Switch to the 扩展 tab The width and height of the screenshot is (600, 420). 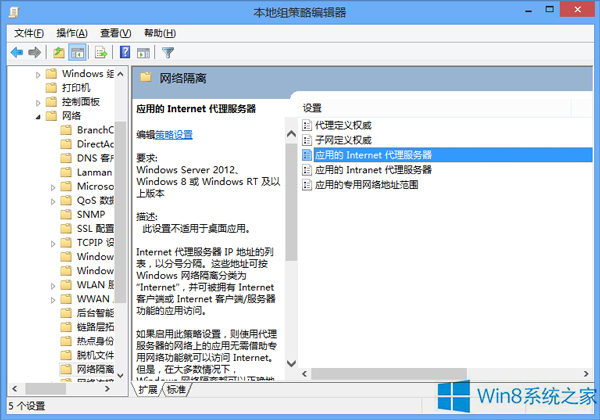click(x=148, y=390)
